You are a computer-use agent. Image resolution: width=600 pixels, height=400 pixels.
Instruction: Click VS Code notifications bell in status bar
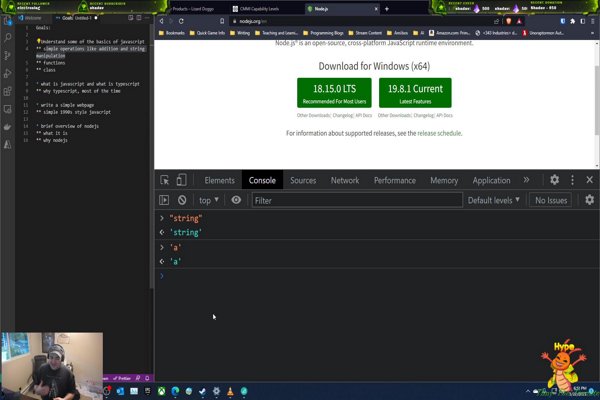(x=147, y=378)
